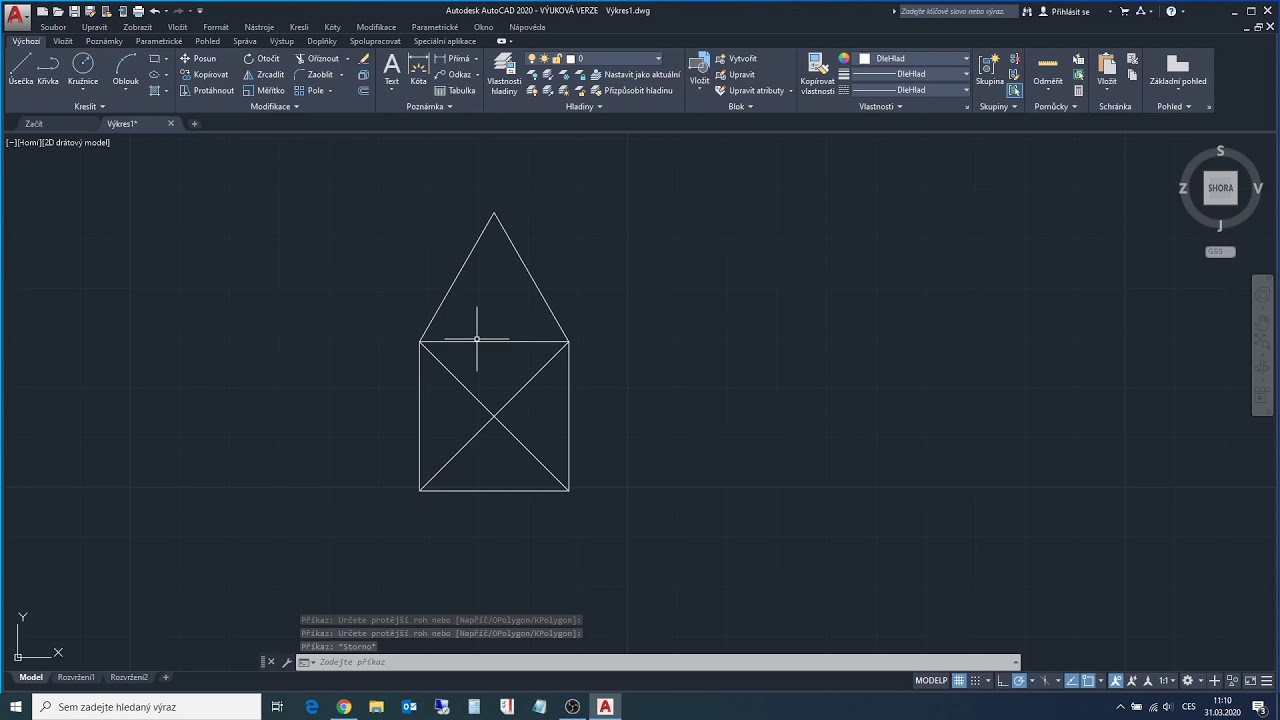Screen dimensions: 1280x720
Task: Click Nastavit jako aktuální button
Action: [635, 75]
